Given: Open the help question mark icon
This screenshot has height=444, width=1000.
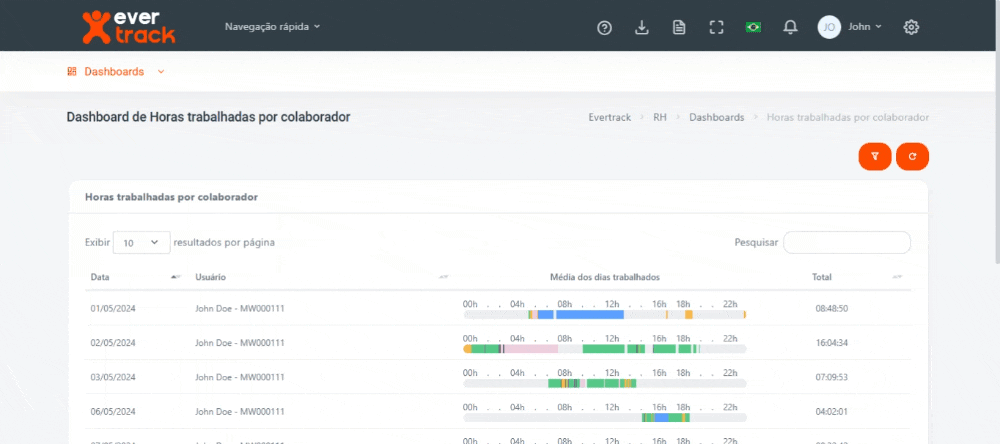Looking at the screenshot, I should tap(604, 27).
